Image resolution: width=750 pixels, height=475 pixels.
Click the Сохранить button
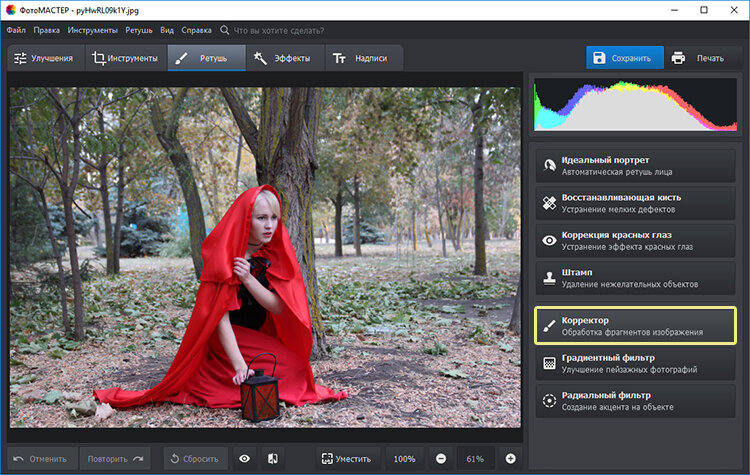click(625, 58)
